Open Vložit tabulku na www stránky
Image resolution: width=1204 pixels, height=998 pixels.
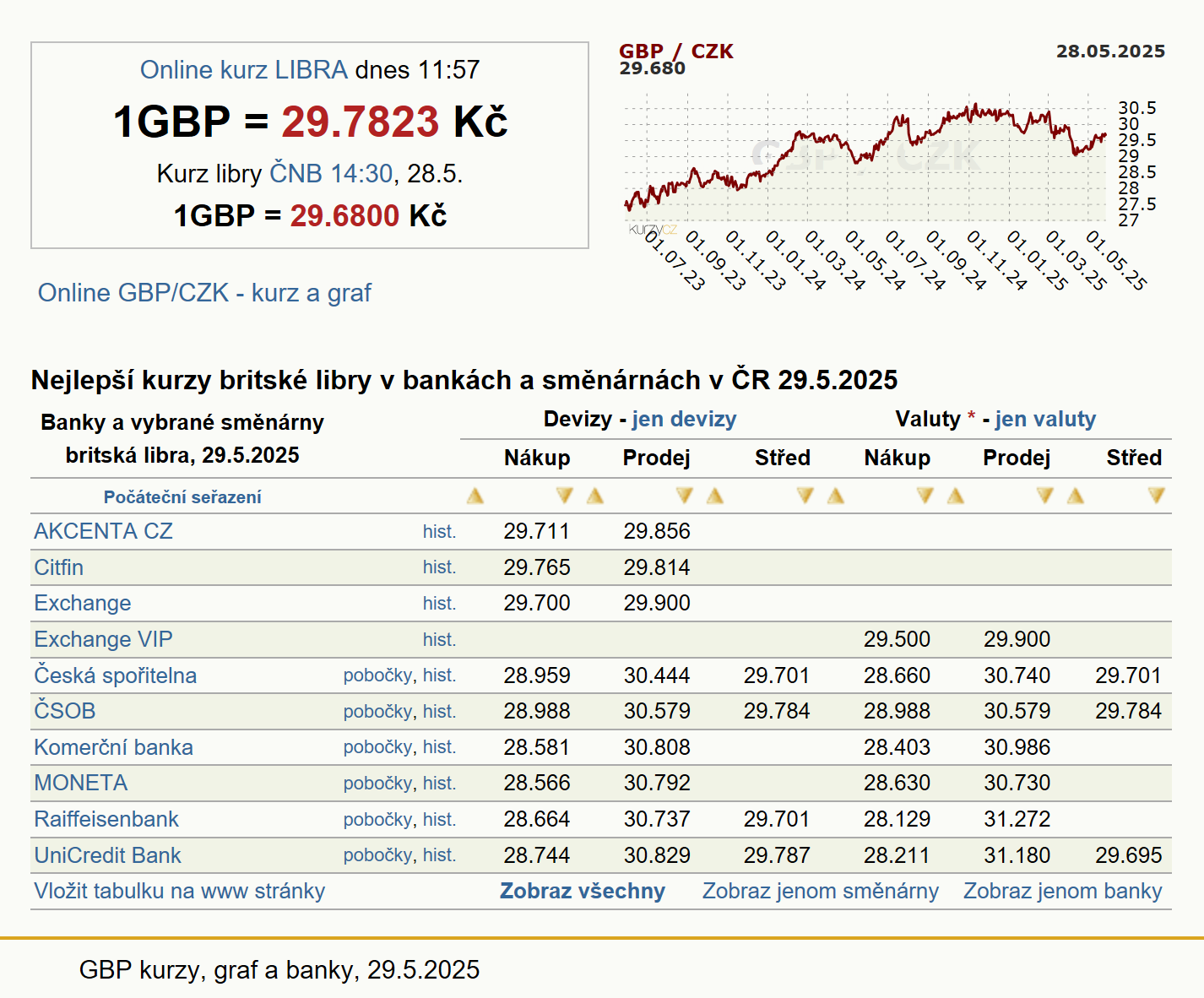point(179,891)
